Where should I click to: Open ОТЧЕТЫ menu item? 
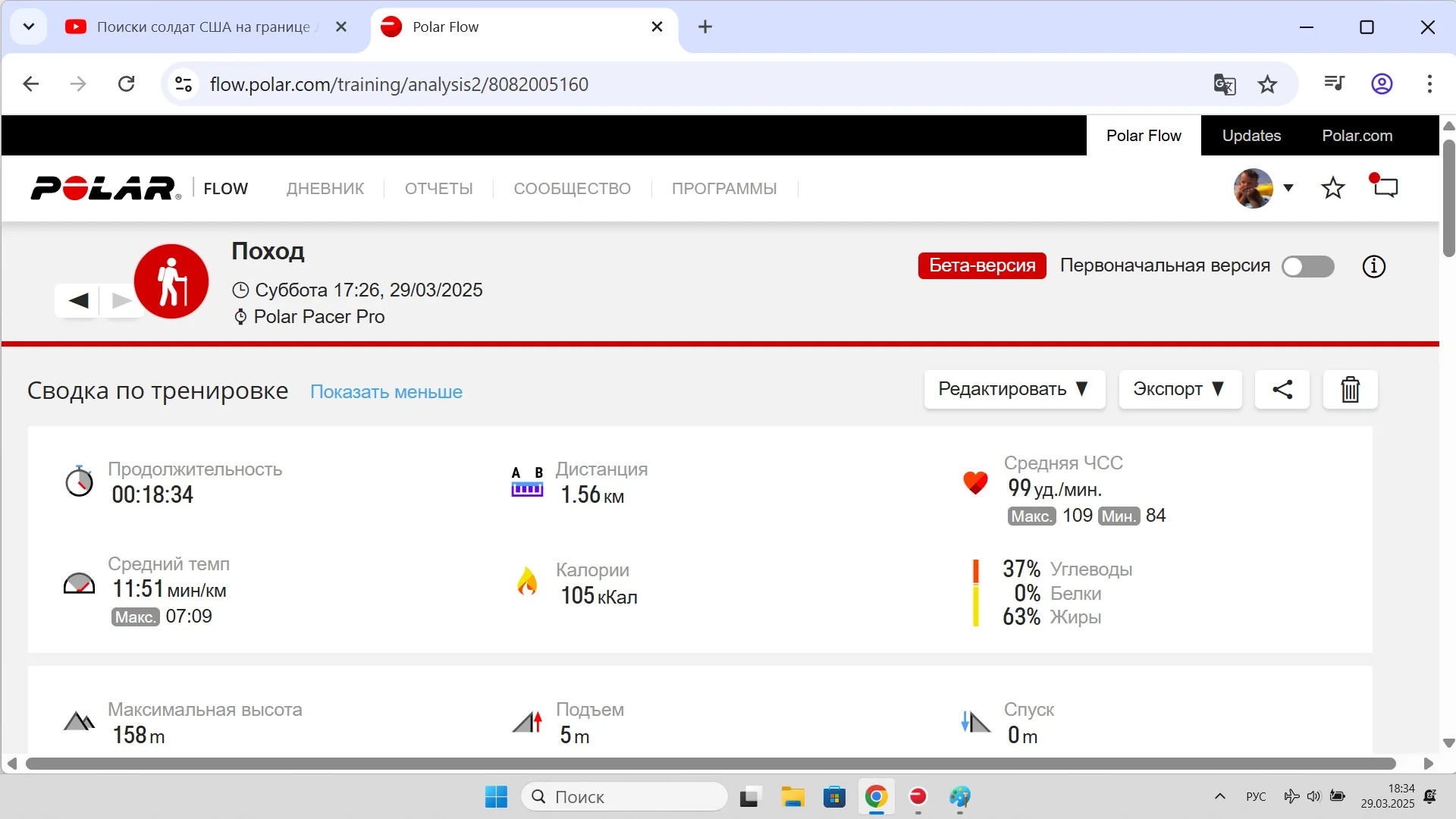(x=438, y=189)
